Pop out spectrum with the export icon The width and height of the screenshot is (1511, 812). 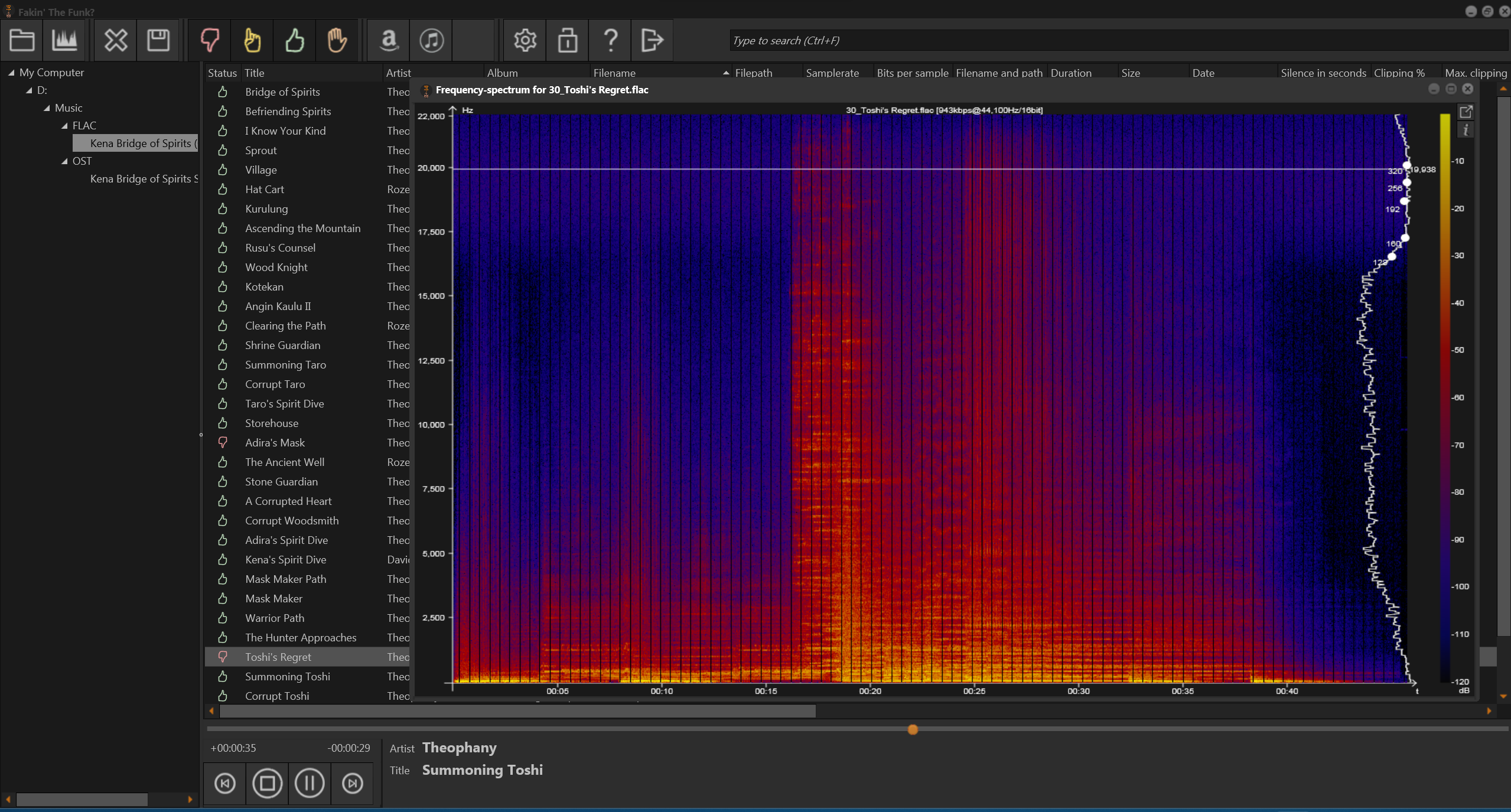point(1466,112)
